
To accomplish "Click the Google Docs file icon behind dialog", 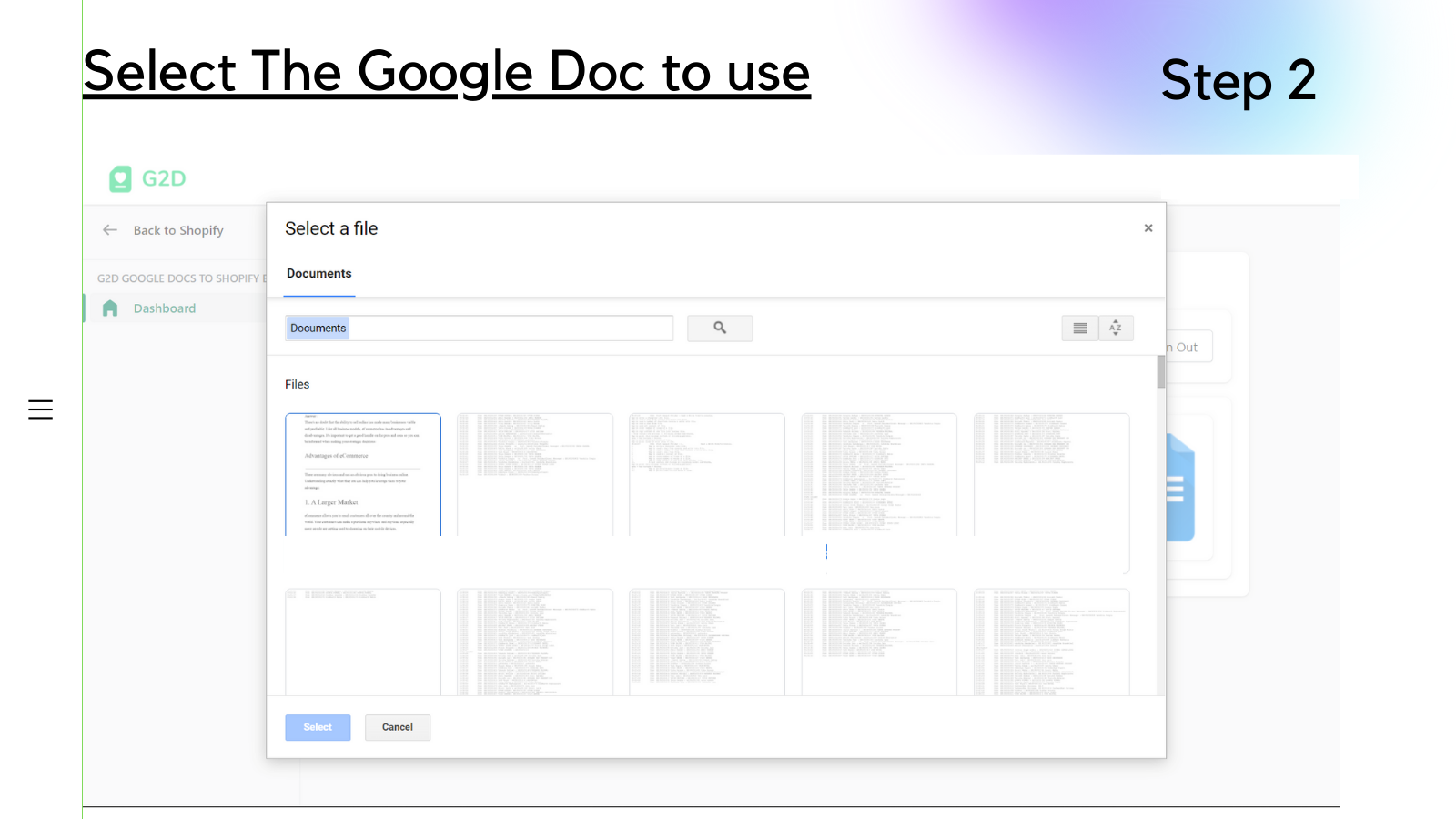I will point(1180,488).
